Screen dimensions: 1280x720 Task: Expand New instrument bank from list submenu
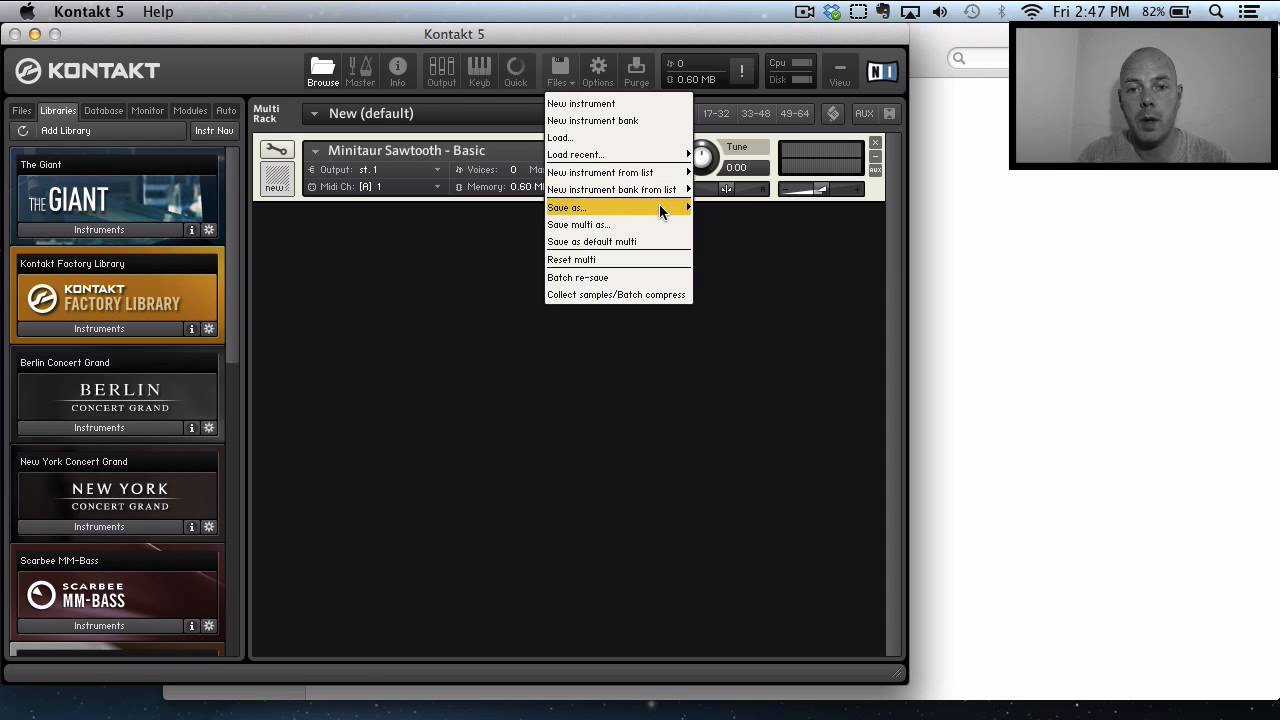618,190
